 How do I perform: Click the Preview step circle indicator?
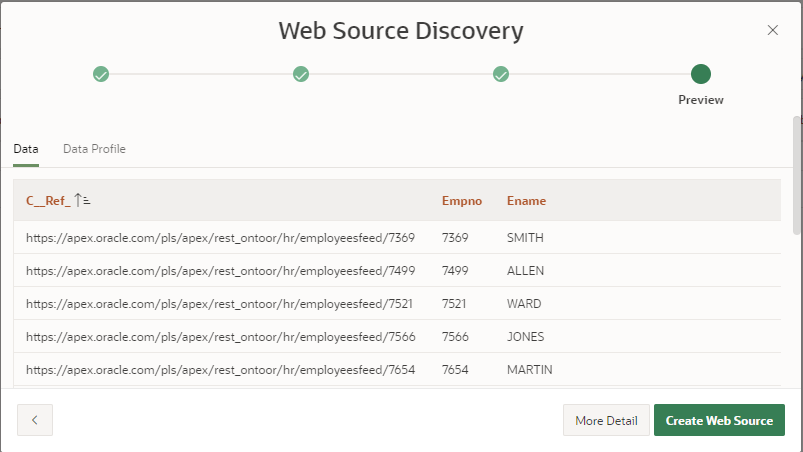coord(701,74)
